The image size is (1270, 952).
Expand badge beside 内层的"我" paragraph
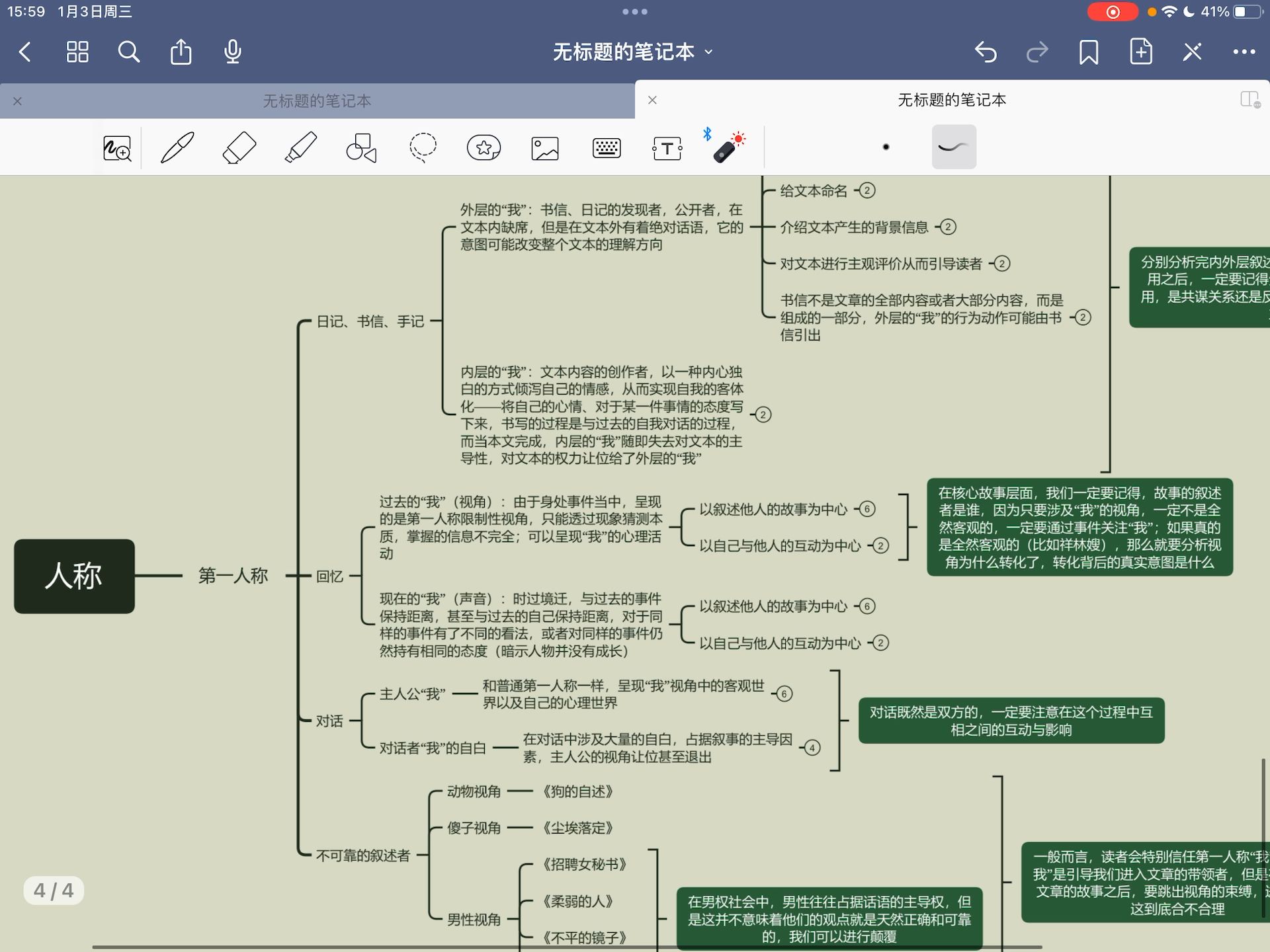763,415
